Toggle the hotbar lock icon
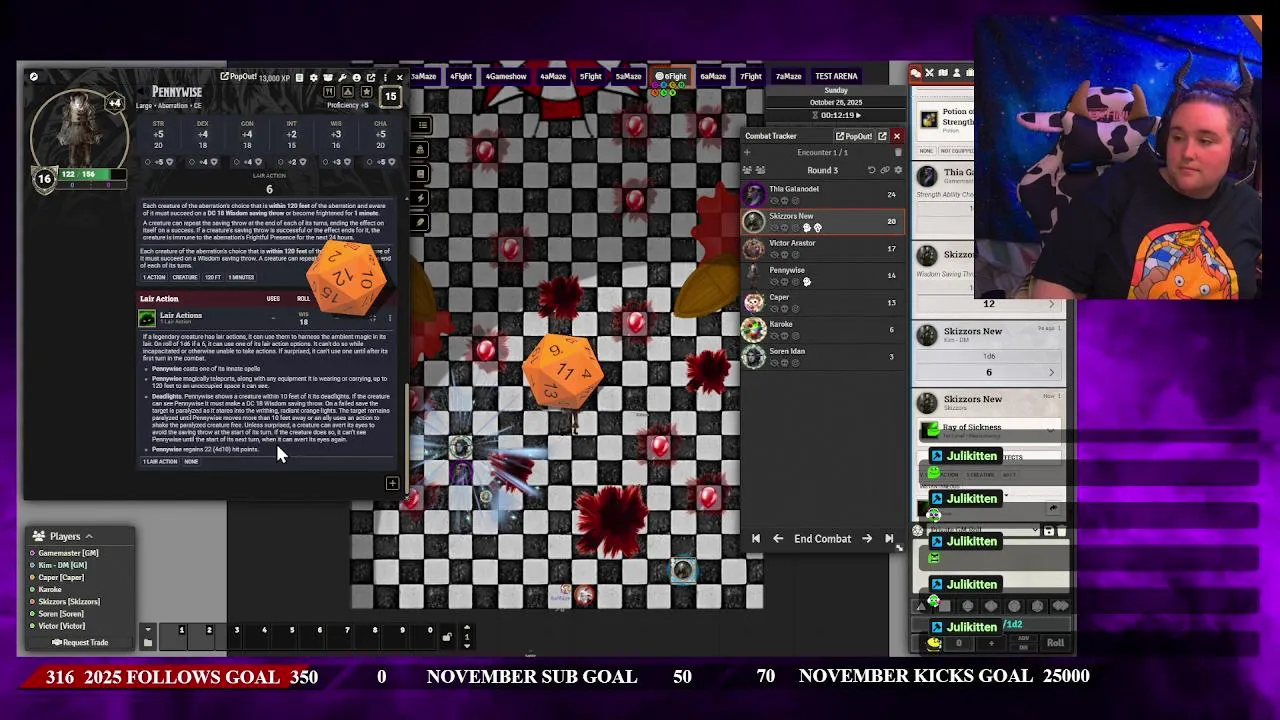This screenshot has height=720, width=1280. click(447, 637)
